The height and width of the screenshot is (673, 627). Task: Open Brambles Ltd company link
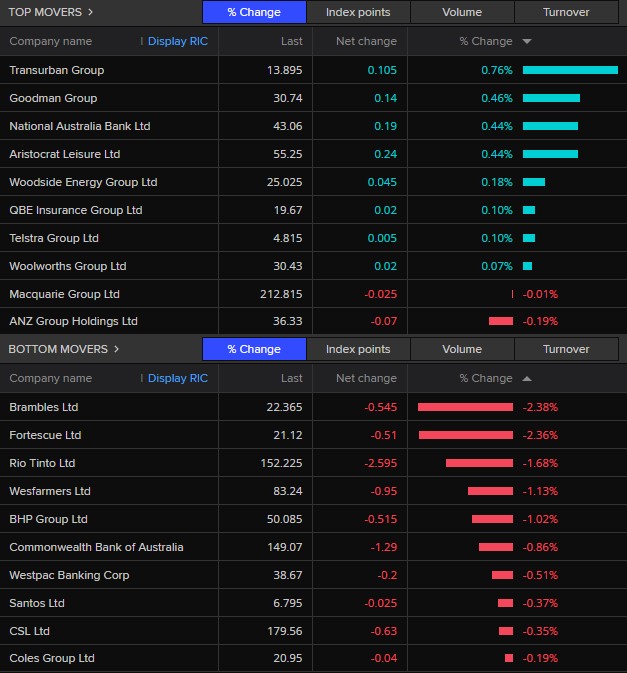[43, 407]
